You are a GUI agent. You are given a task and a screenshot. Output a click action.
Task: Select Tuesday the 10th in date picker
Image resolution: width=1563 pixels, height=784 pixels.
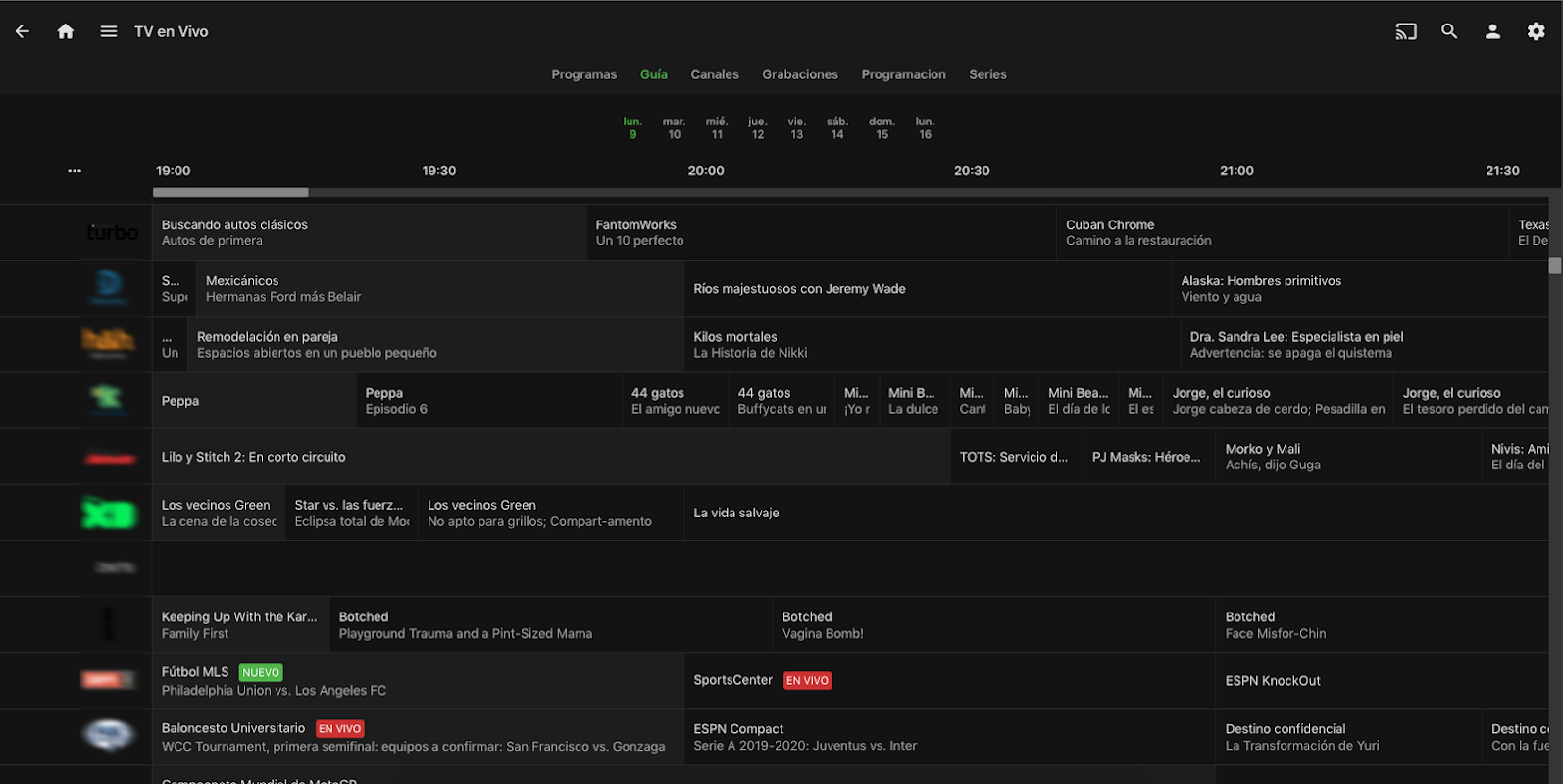tap(674, 128)
